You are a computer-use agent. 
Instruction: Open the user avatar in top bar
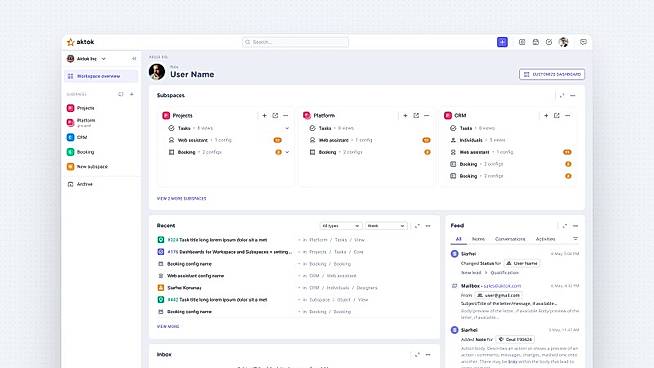click(x=563, y=42)
